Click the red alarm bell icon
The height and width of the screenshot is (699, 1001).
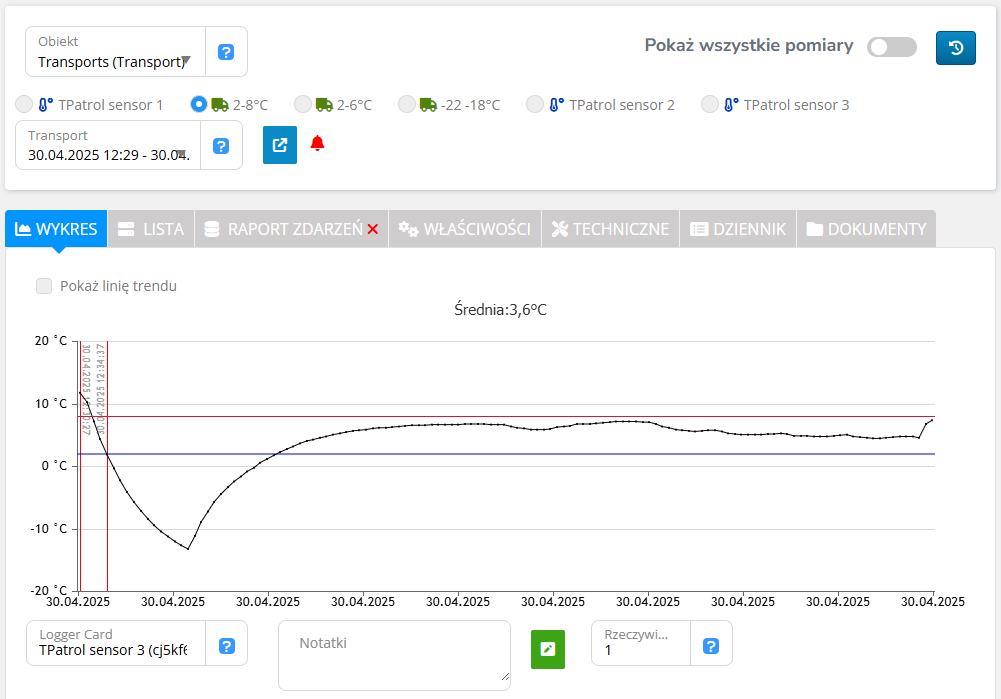tap(317, 144)
